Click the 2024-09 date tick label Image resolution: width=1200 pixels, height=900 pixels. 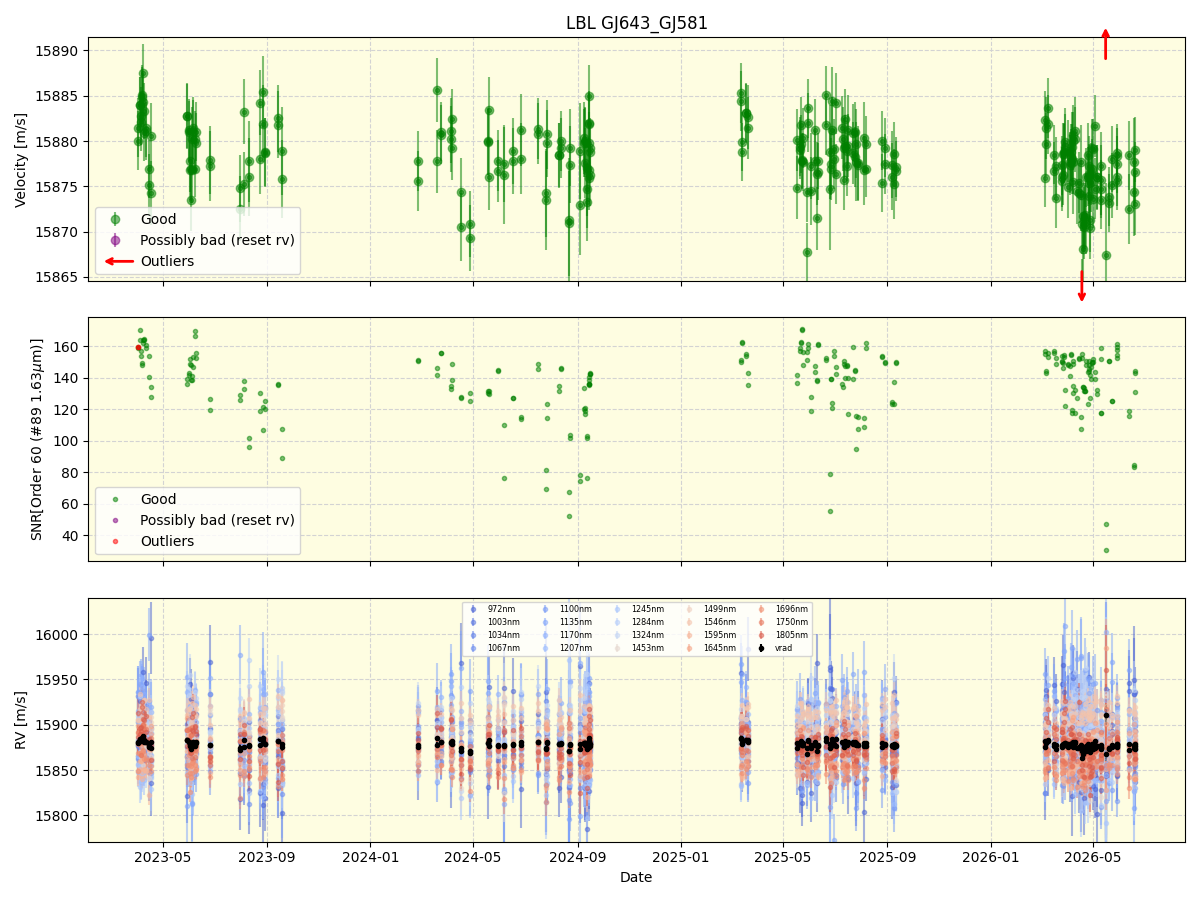[577, 857]
